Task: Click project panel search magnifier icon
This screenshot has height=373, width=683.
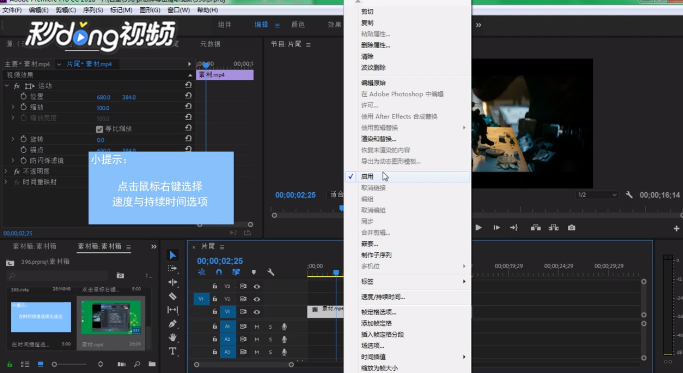Action: [137, 364]
